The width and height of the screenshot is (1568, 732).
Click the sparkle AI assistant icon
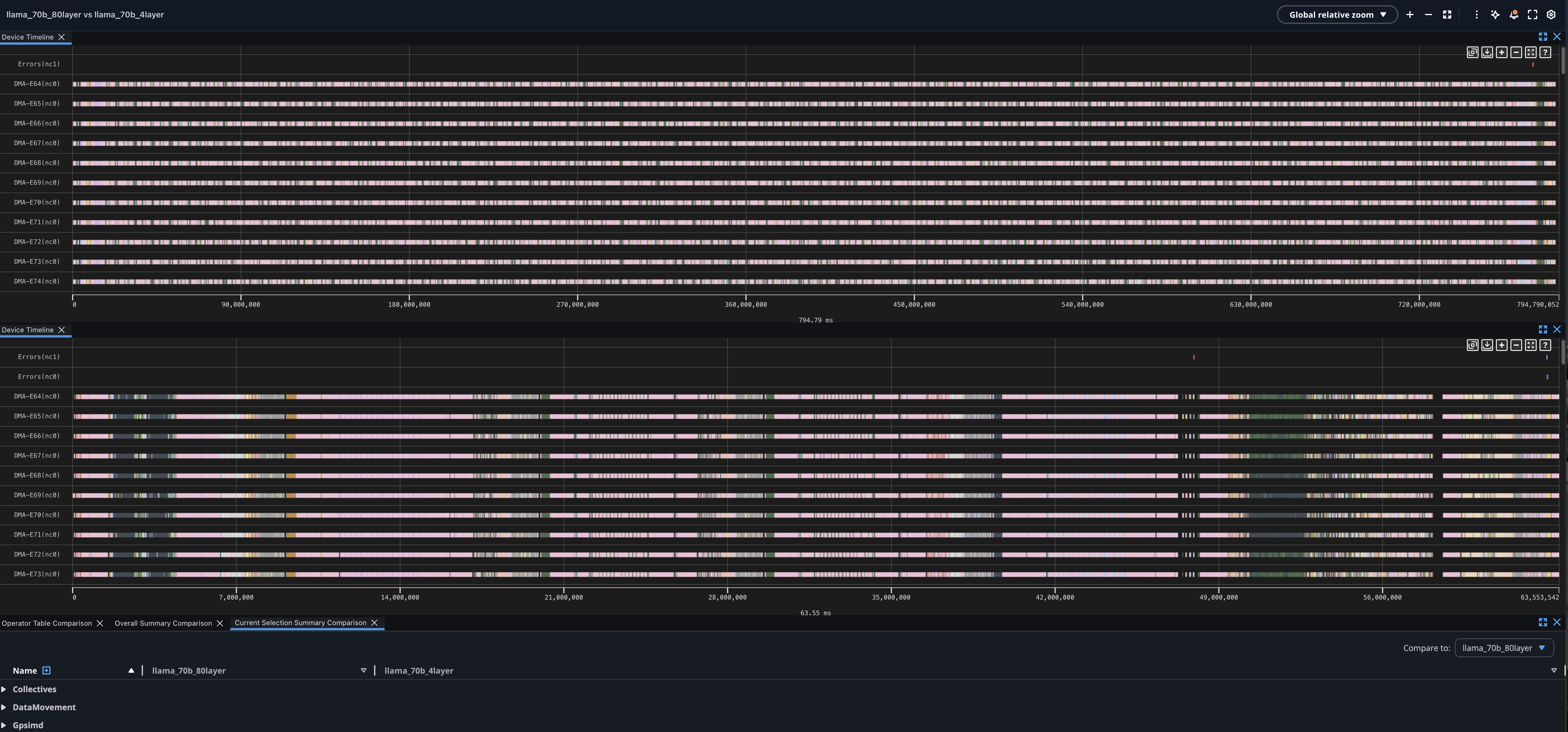click(x=1495, y=15)
